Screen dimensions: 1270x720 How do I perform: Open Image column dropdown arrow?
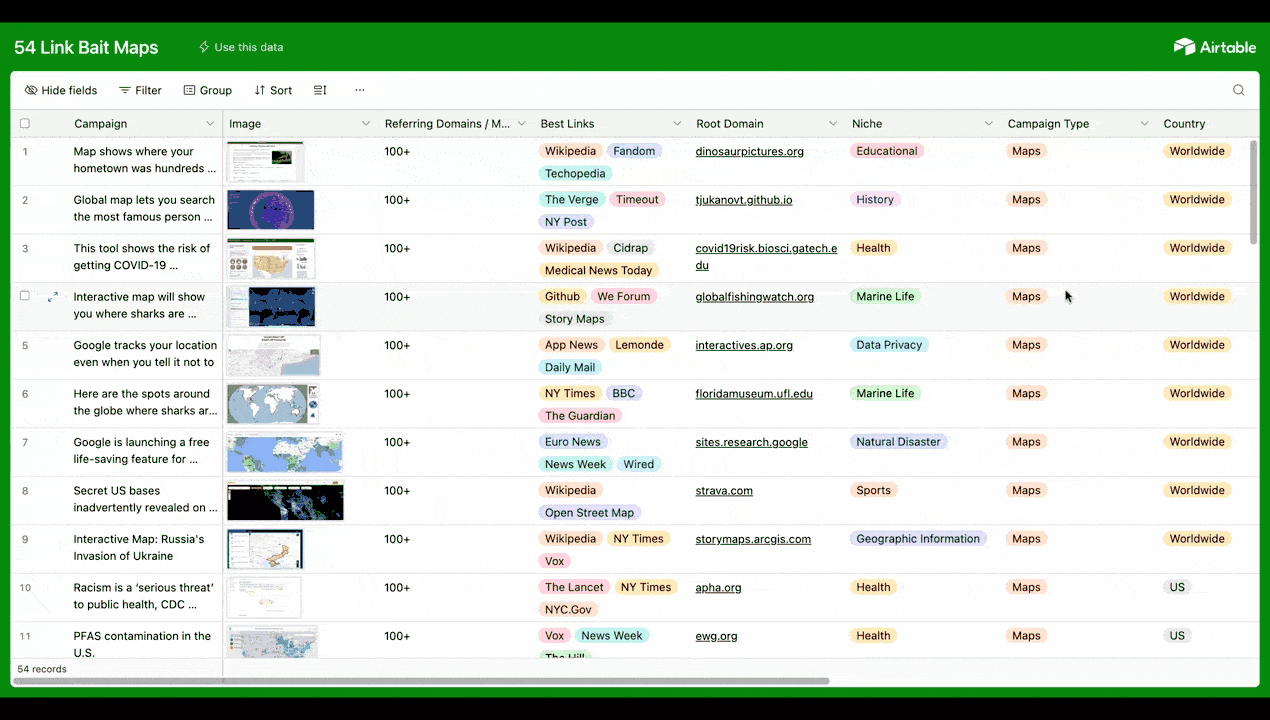(366, 124)
